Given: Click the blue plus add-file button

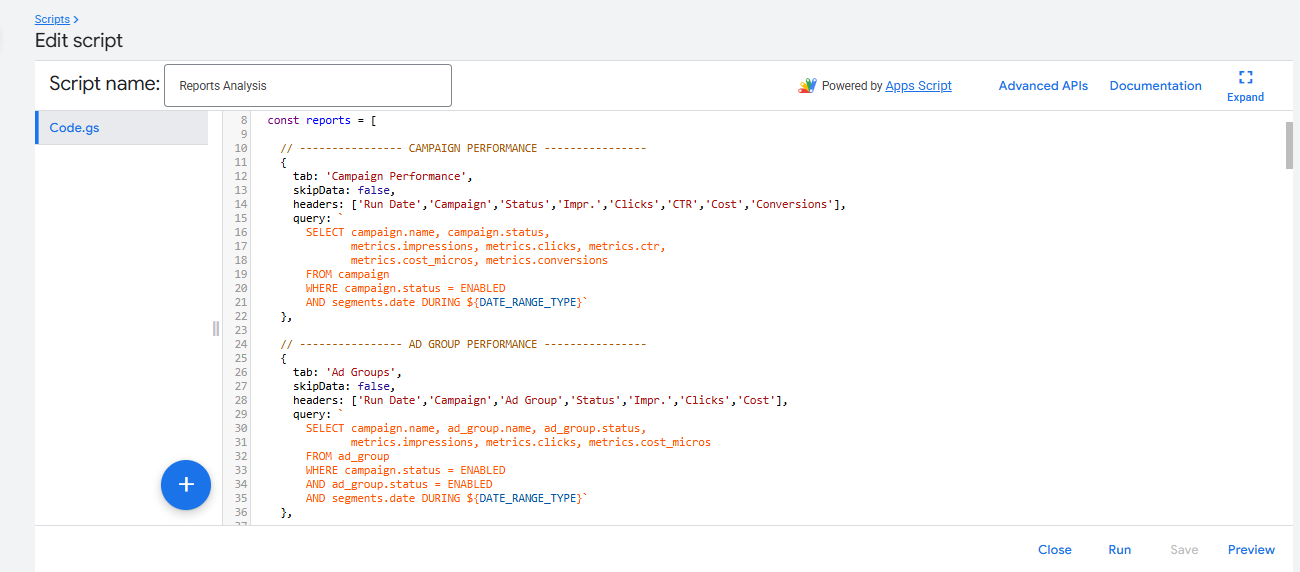Looking at the screenshot, I should pyautogui.click(x=186, y=484).
